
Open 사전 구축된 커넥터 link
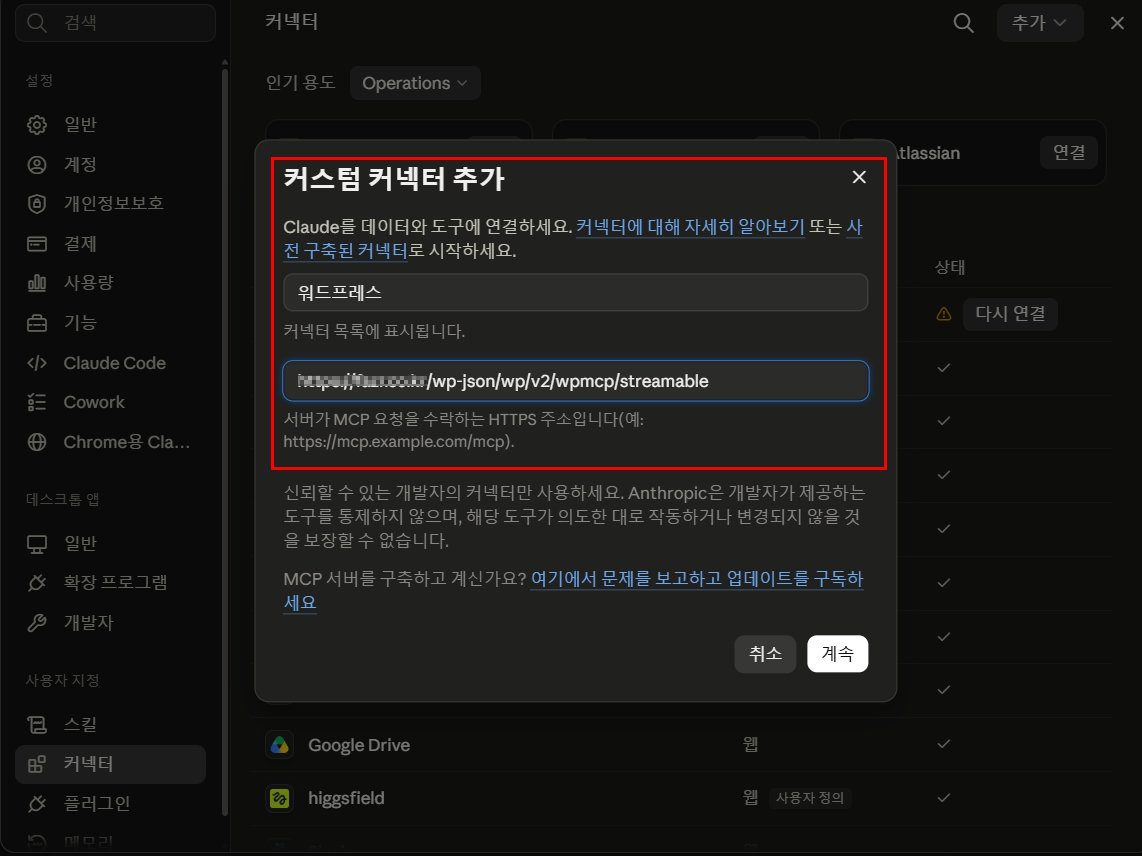pyautogui.click(x=345, y=251)
